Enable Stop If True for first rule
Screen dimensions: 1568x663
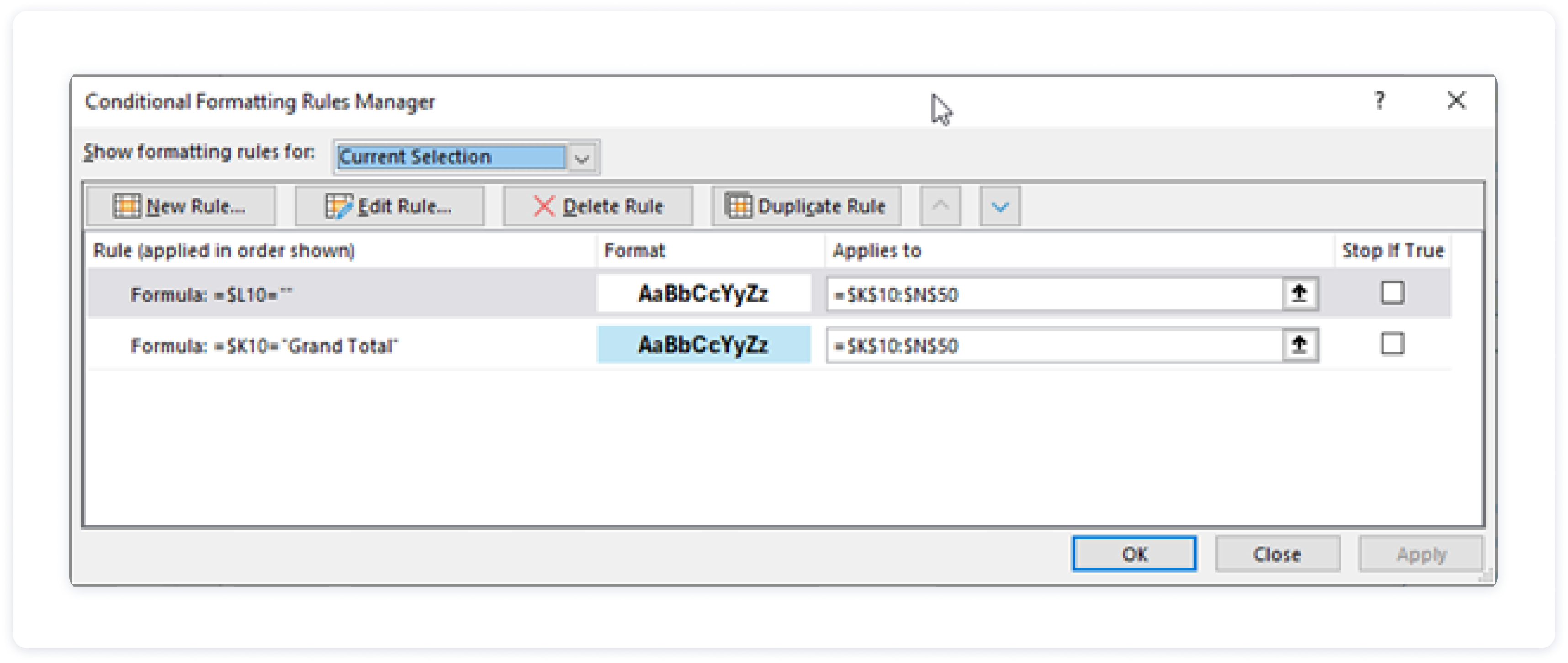click(x=1392, y=293)
